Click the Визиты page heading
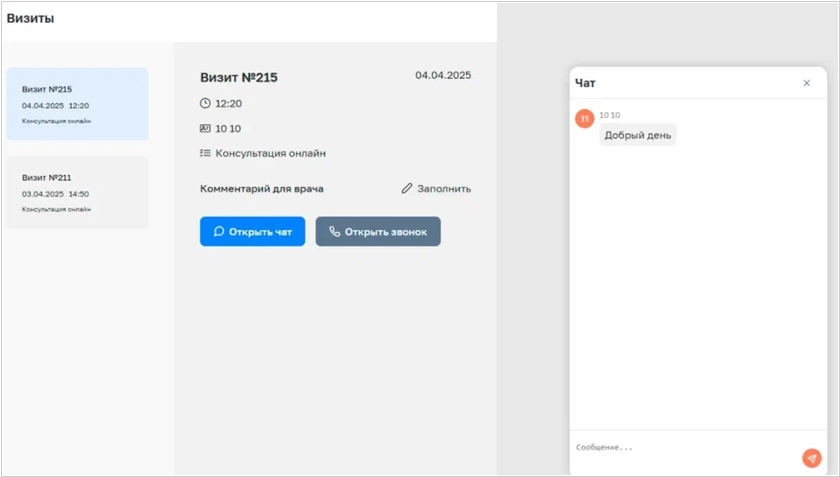The height and width of the screenshot is (477, 840). (31, 19)
